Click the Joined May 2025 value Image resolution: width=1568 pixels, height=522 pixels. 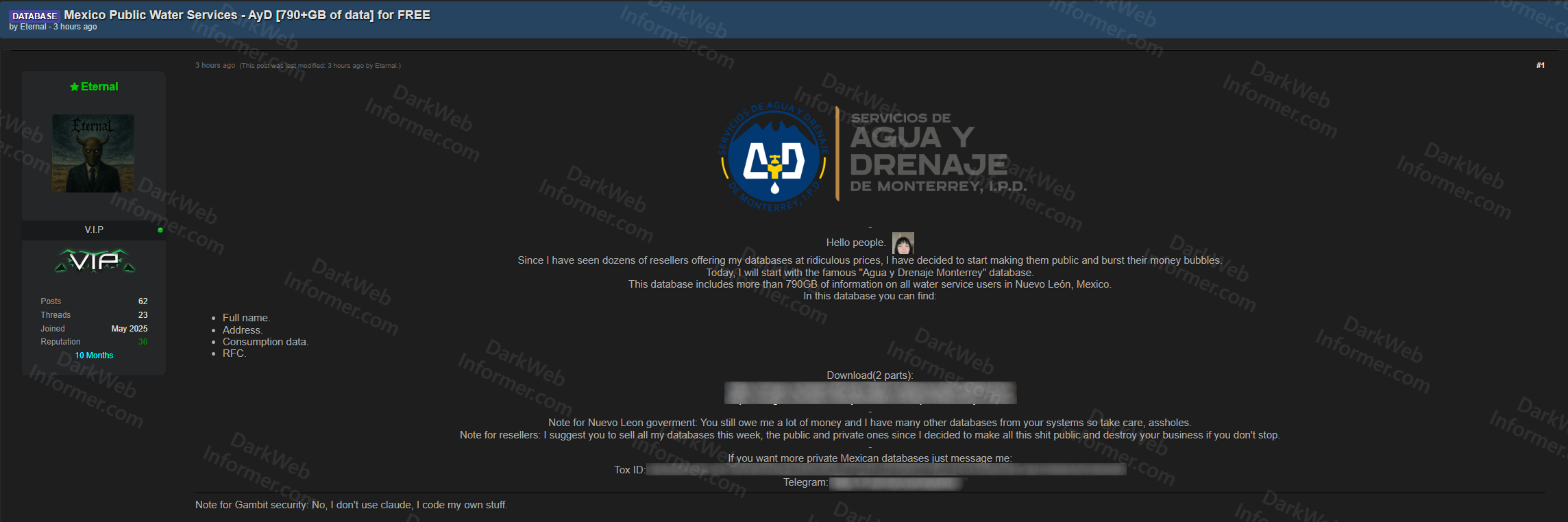tap(129, 329)
